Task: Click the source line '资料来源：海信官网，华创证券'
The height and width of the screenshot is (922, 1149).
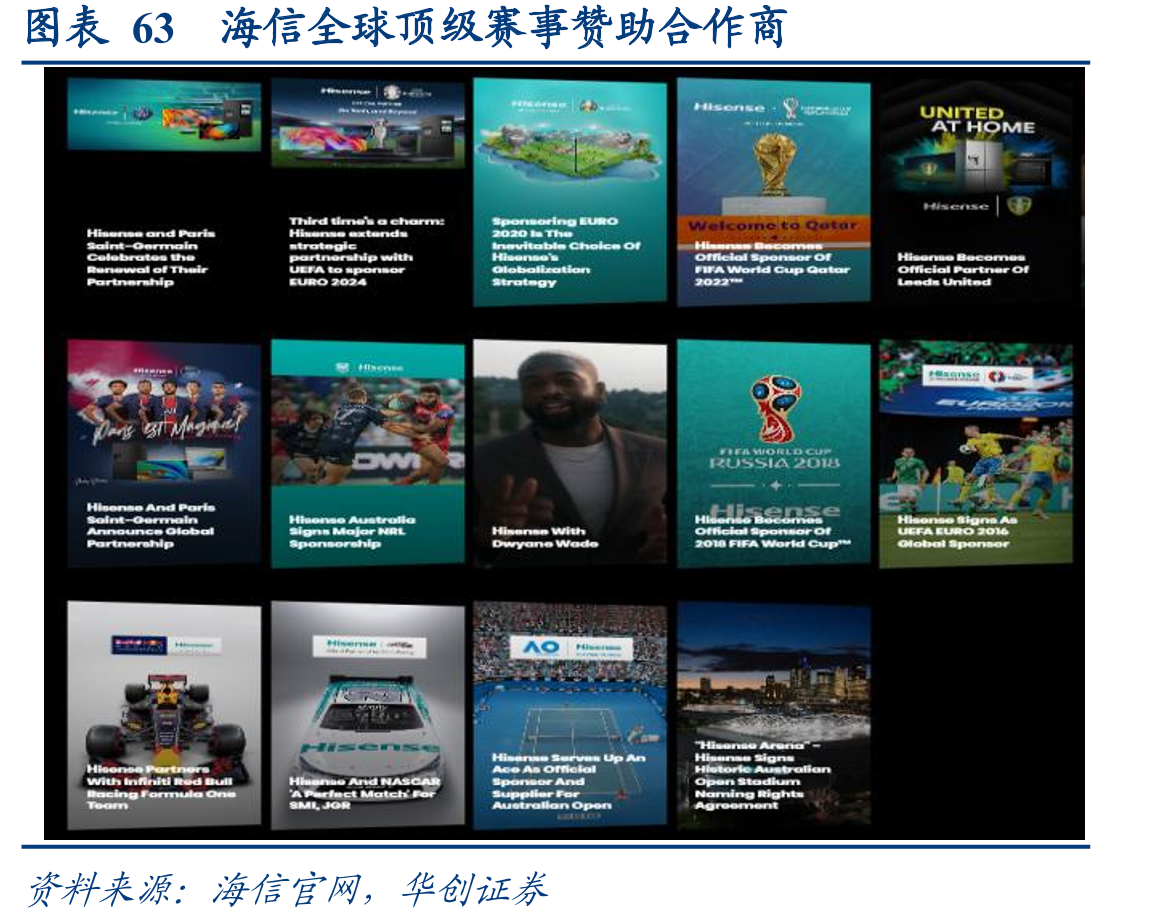Action: [288, 889]
